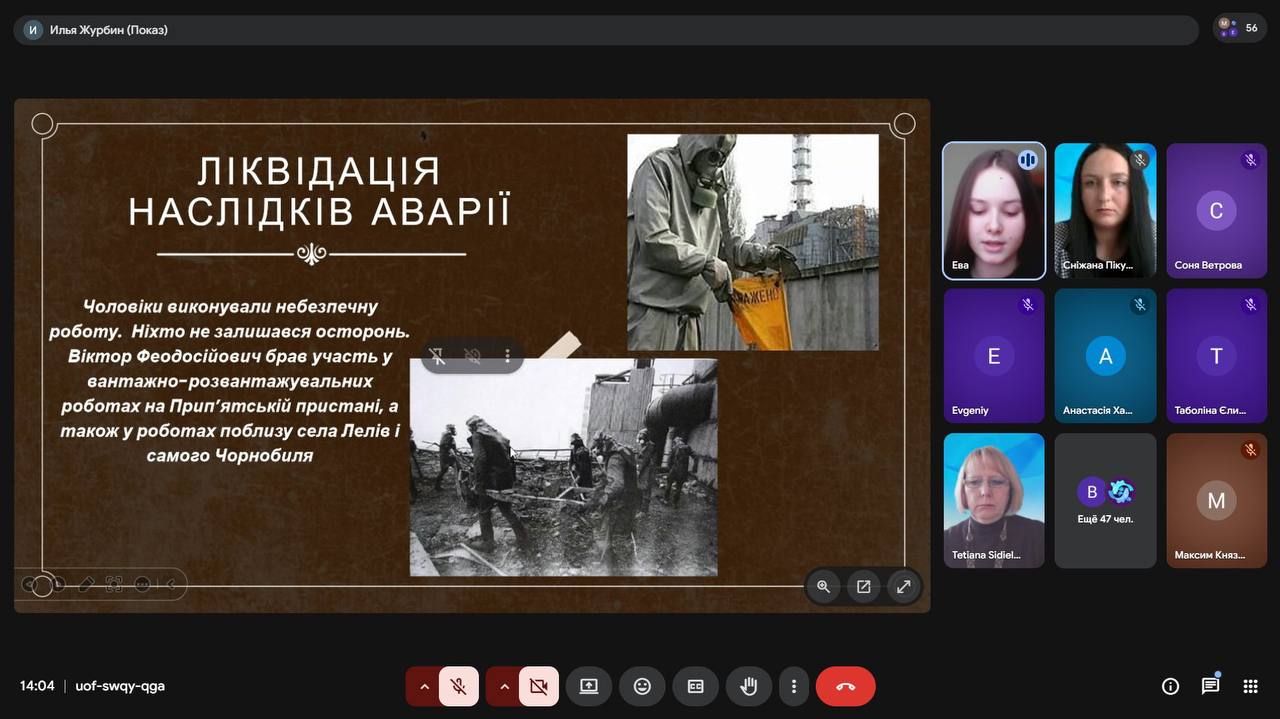This screenshot has height=719, width=1280.
Task: Open more options three-dot menu
Action: pyautogui.click(x=793, y=686)
